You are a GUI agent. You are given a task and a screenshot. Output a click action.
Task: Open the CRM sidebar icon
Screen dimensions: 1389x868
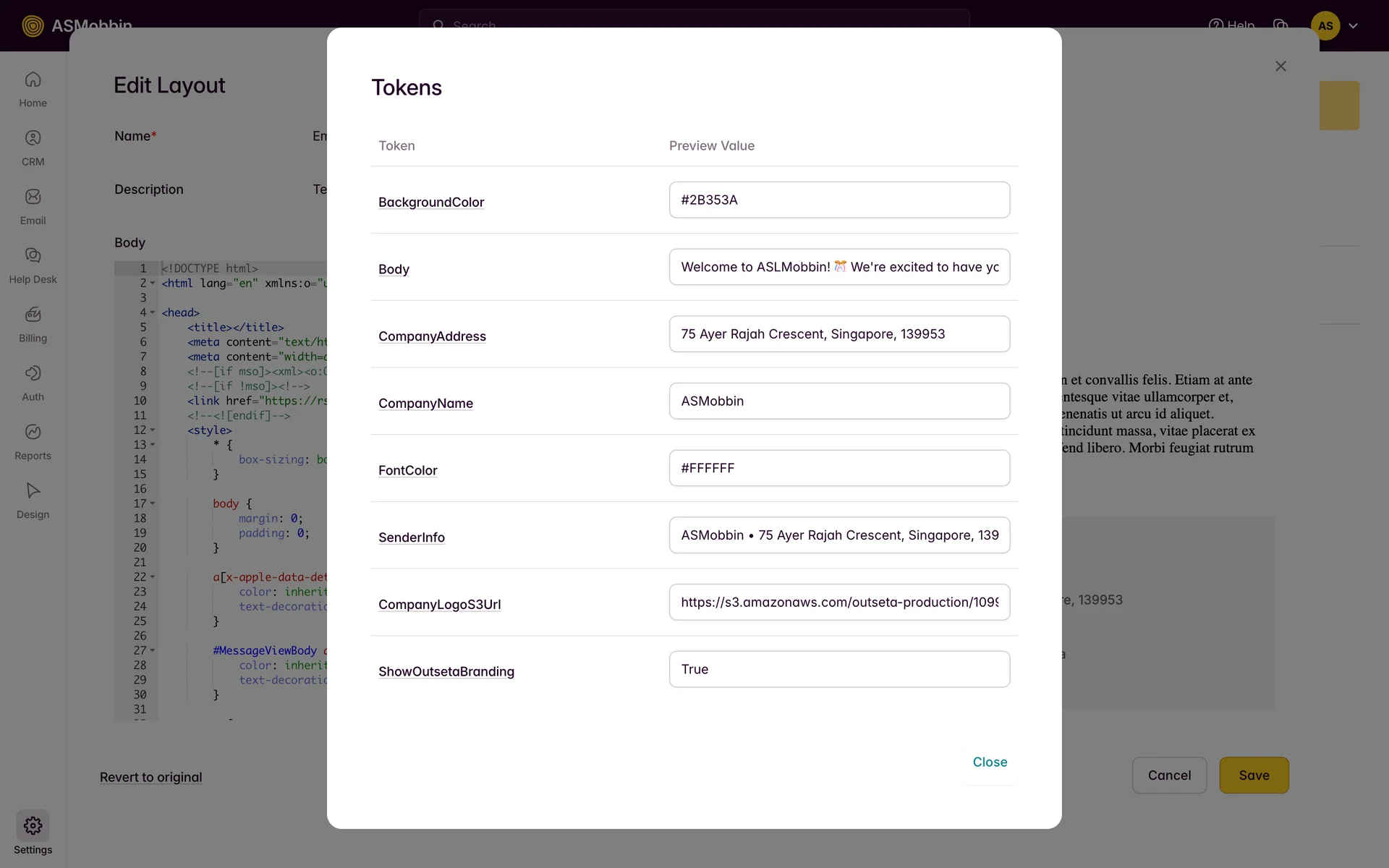click(x=33, y=138)
